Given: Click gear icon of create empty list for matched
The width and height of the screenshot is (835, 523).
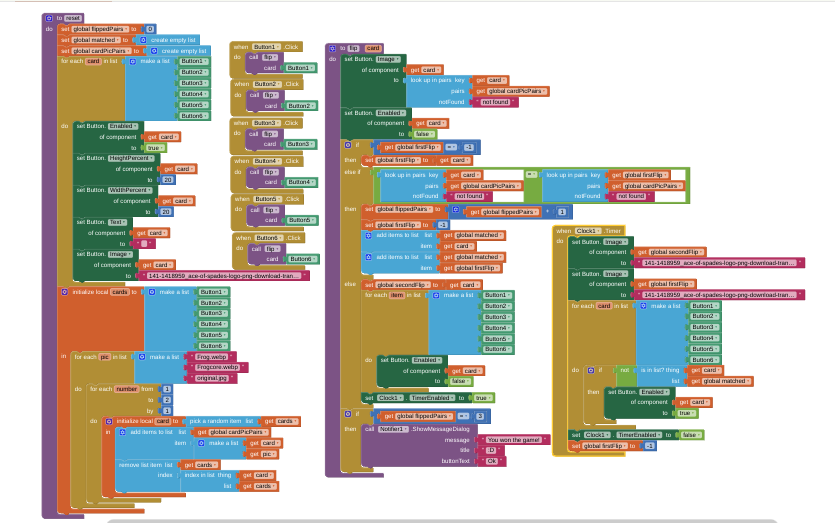Looking at the screenshot, I should point(145,40).
